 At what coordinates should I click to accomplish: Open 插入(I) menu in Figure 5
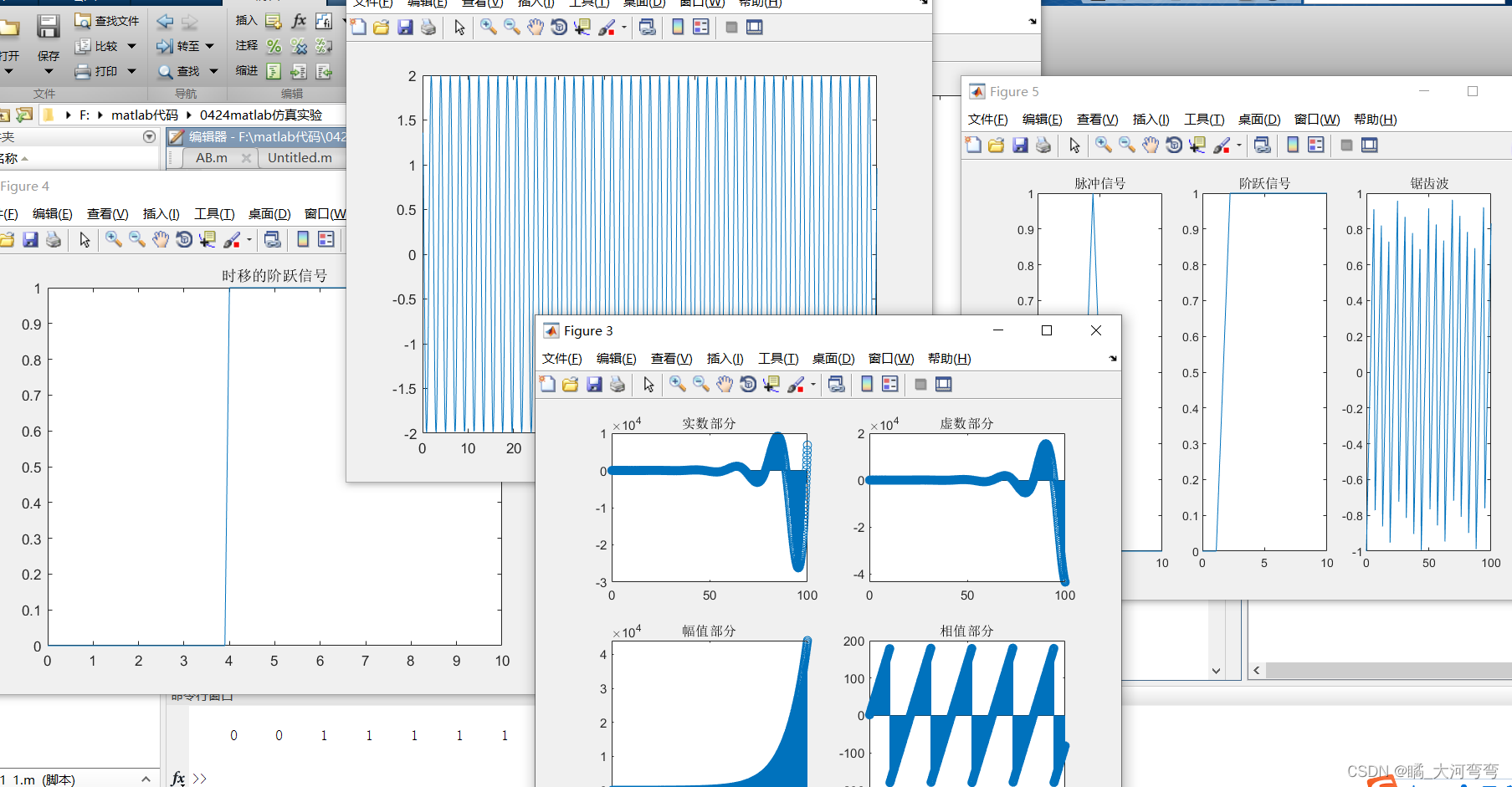pos(1151,119)
